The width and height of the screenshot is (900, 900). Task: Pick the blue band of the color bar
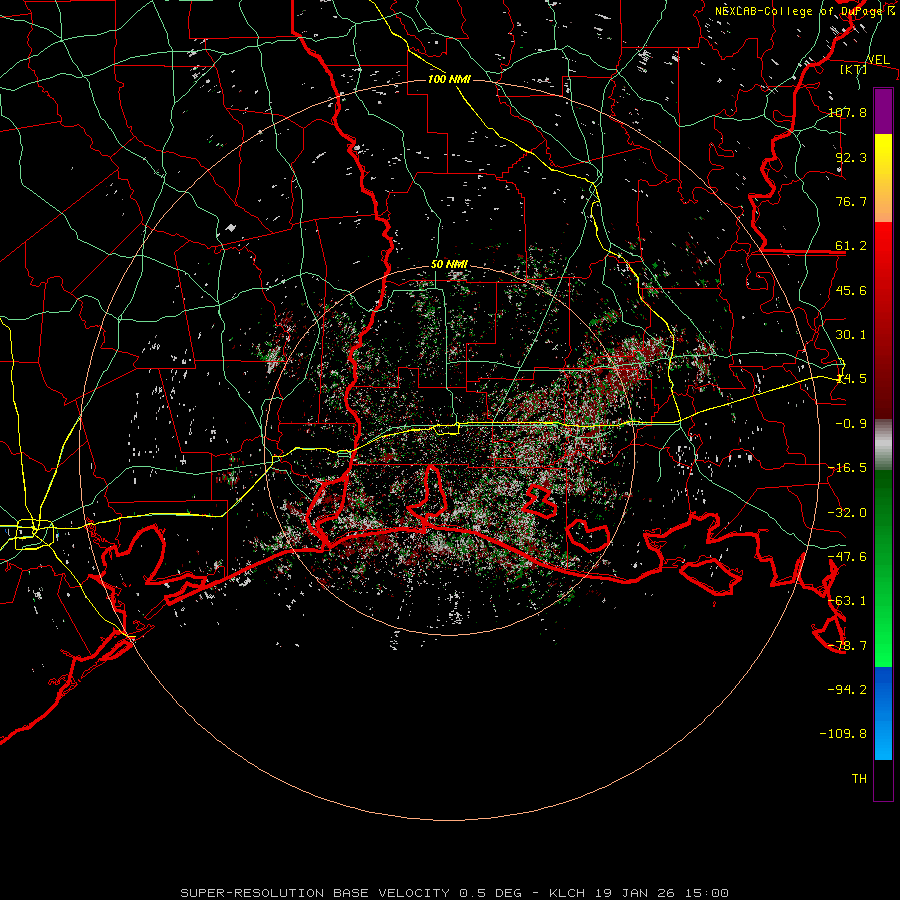883,713
